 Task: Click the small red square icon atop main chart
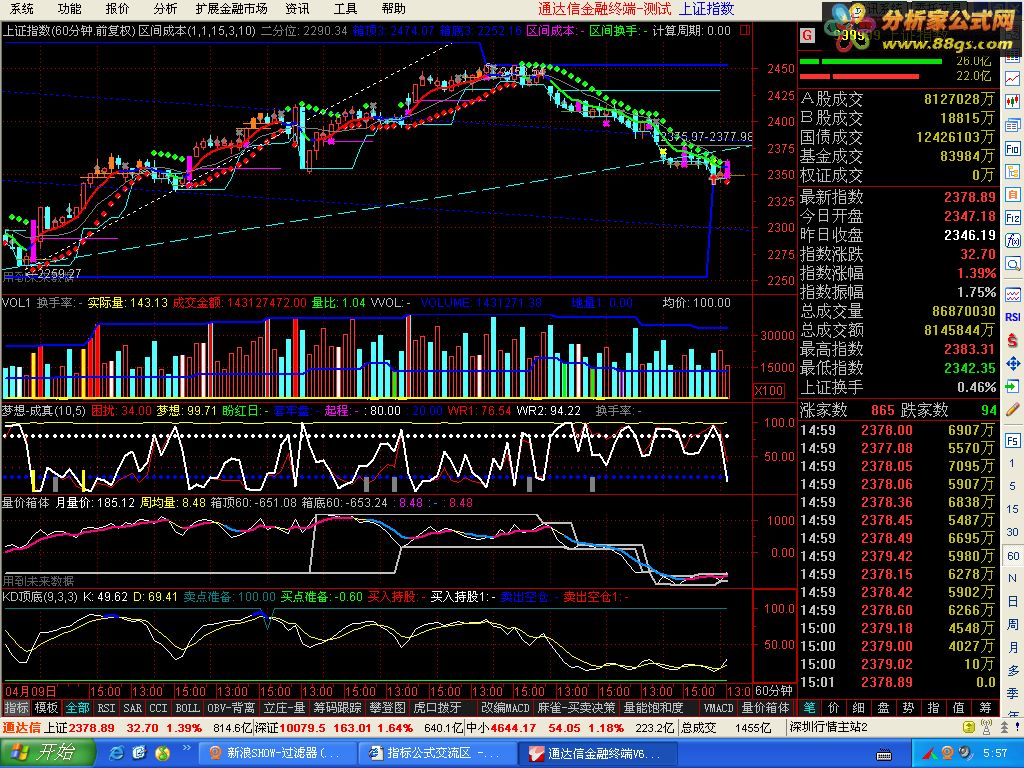pyautogui.click(x=745, y=30)
